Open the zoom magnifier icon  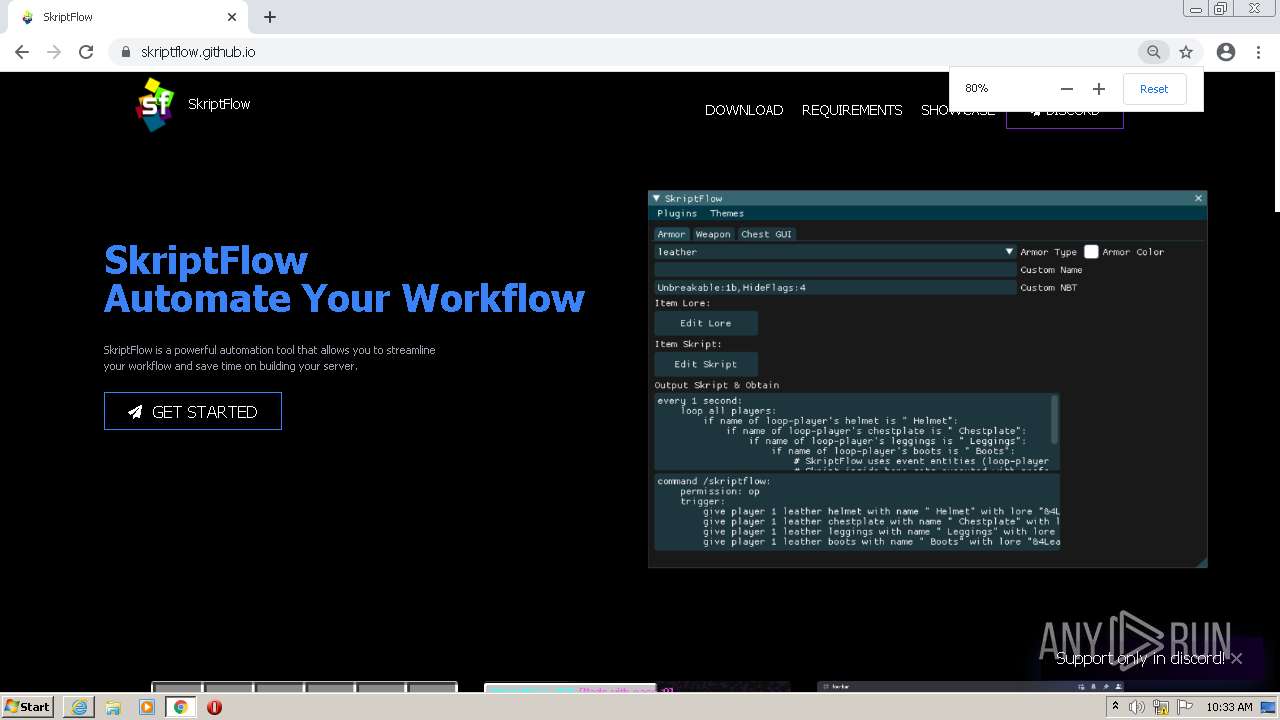[x=1154, y=52]
